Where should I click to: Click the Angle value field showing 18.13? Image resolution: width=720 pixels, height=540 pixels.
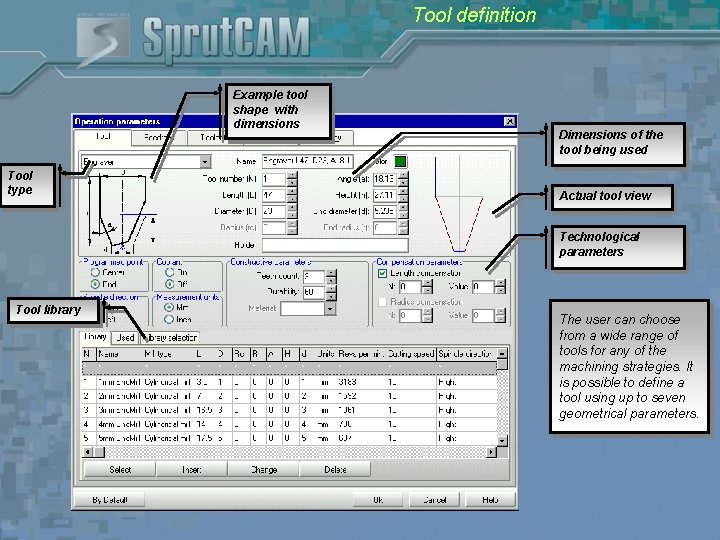click(385, 179)
